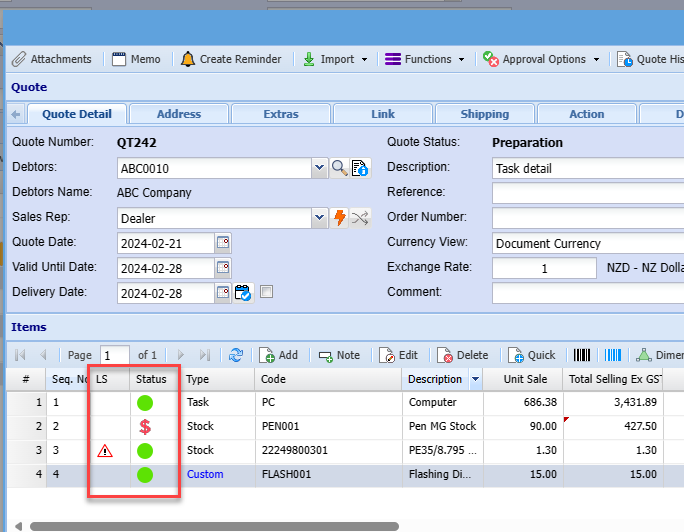Click the Add item button
Screen dimensions: 684x532
279,355
